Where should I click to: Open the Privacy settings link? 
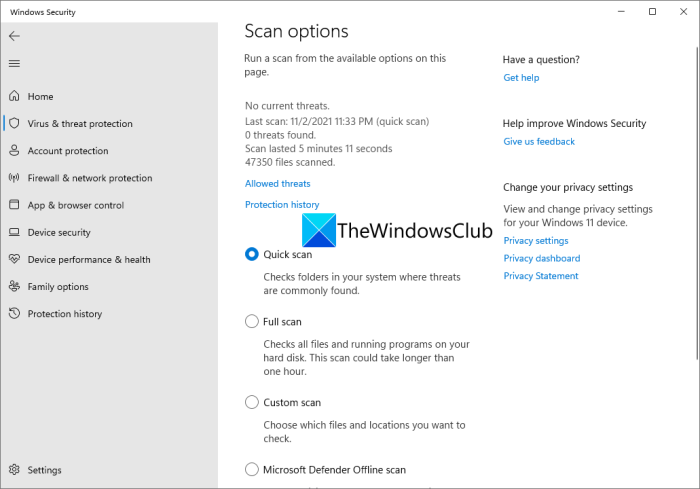click(536, 241)
